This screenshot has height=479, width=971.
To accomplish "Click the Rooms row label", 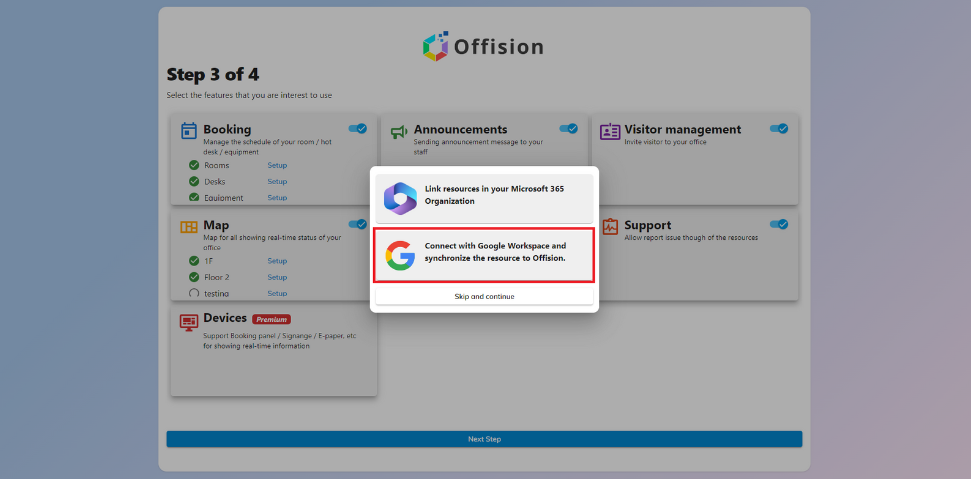I will [x=217, y=165].
